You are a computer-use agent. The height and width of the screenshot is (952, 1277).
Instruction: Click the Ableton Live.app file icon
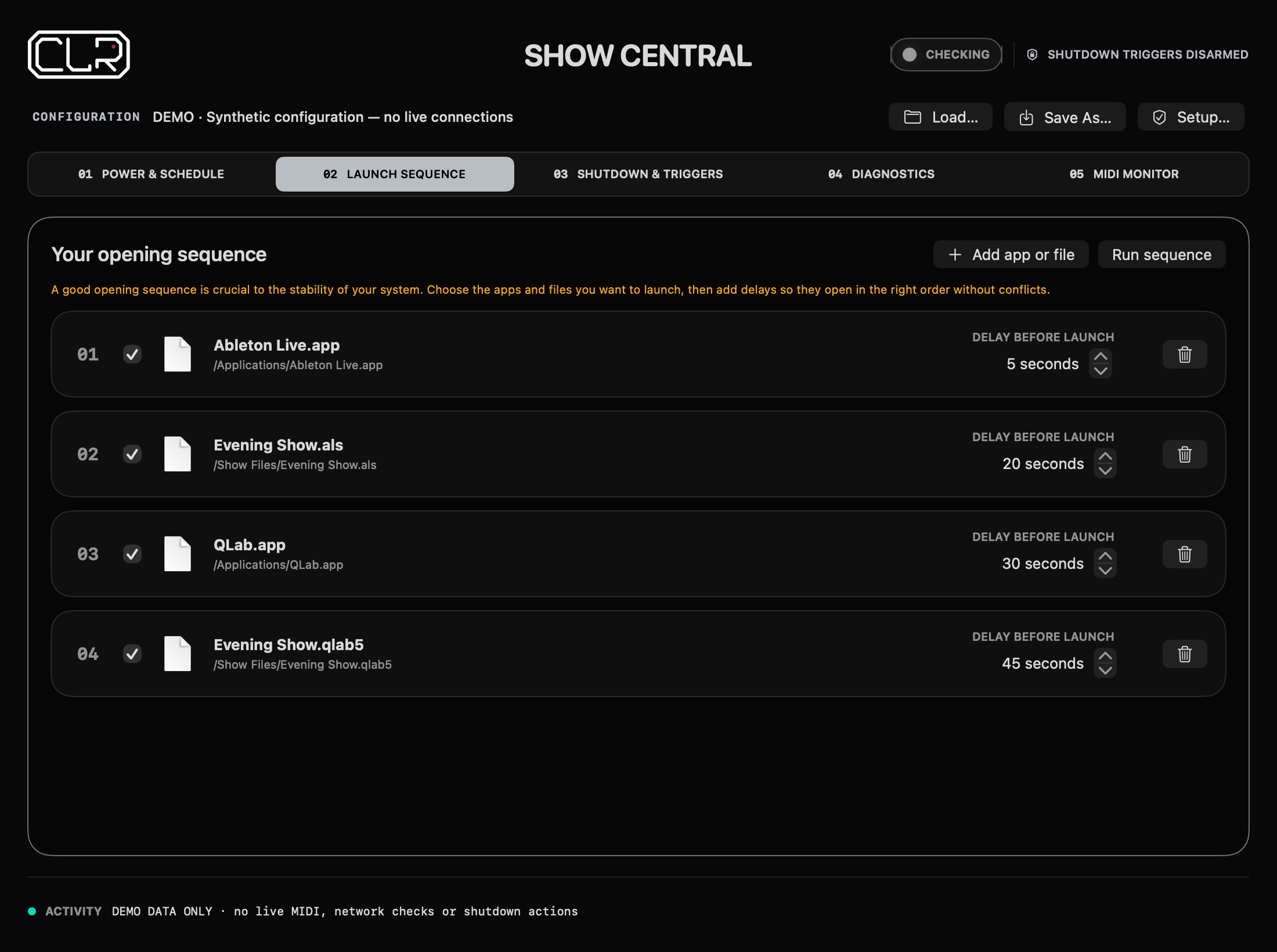coord(178,354)
